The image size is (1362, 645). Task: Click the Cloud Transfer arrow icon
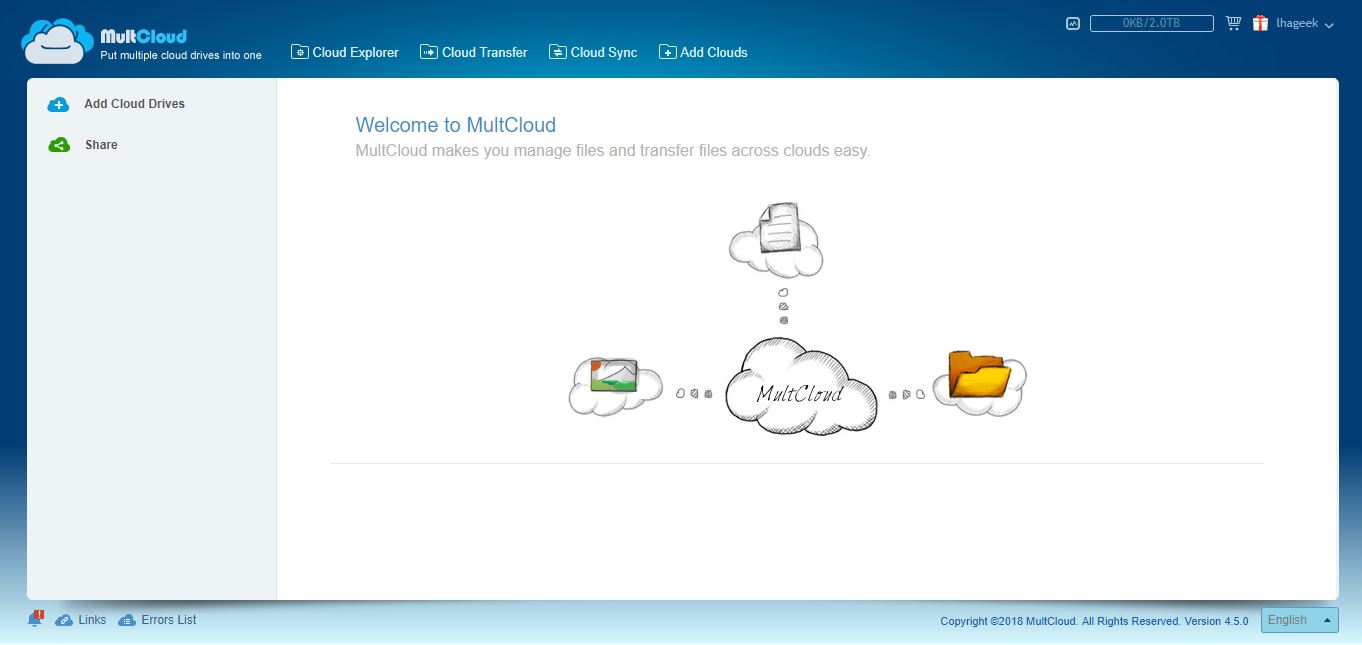pos(429,52)
